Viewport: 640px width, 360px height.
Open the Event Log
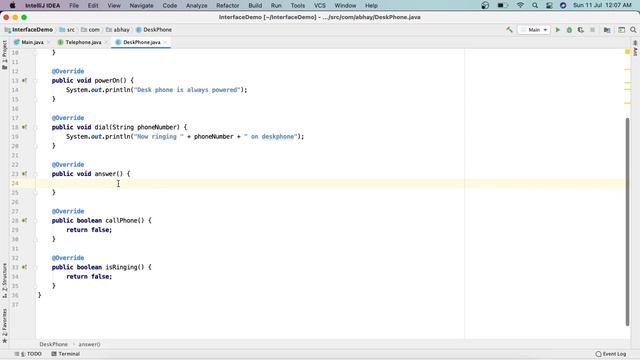click(611, 354)
